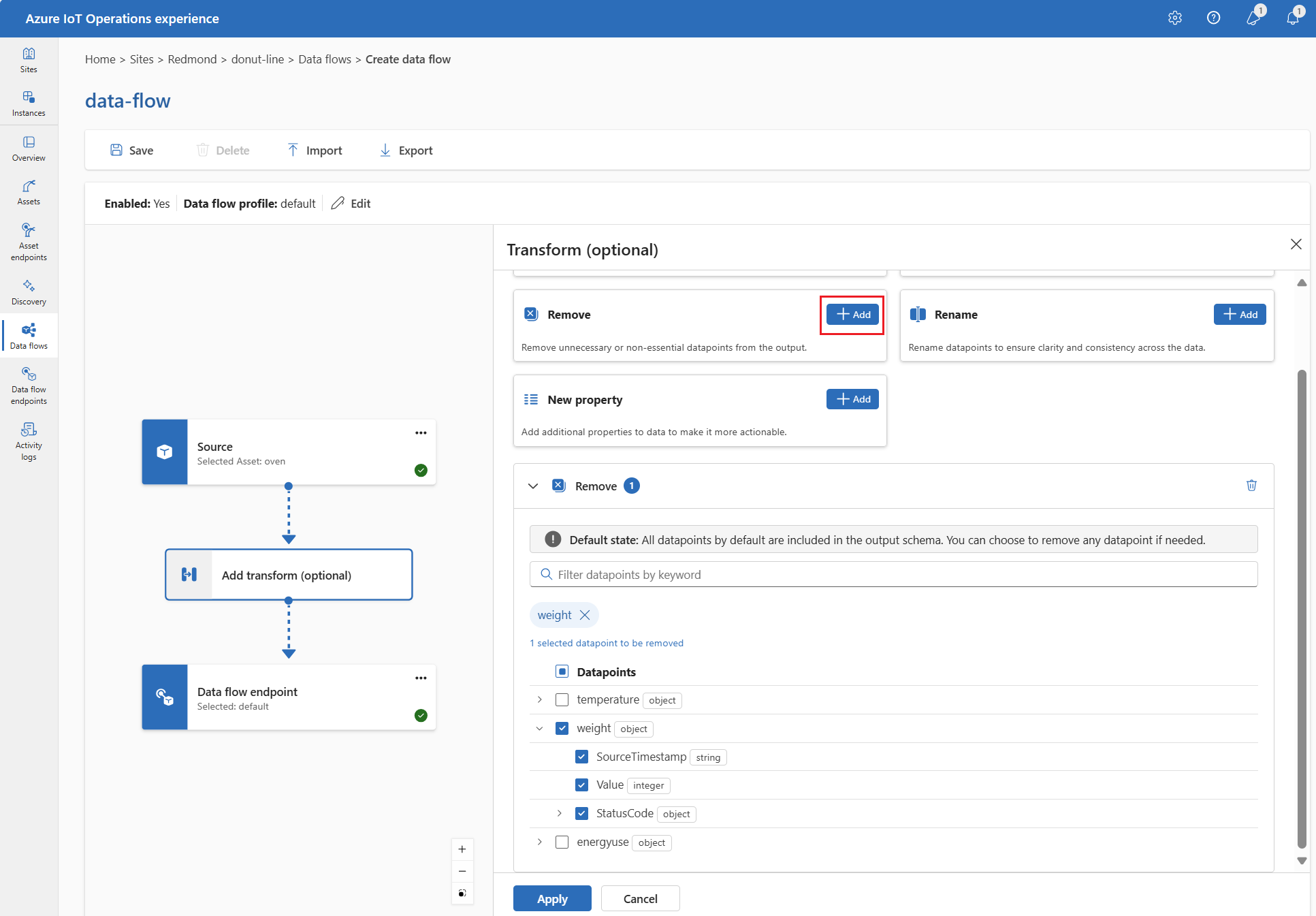Screen dimensions: 1316x916
Task: Open the settings gear in the top bar
Action: [1175, 18]
